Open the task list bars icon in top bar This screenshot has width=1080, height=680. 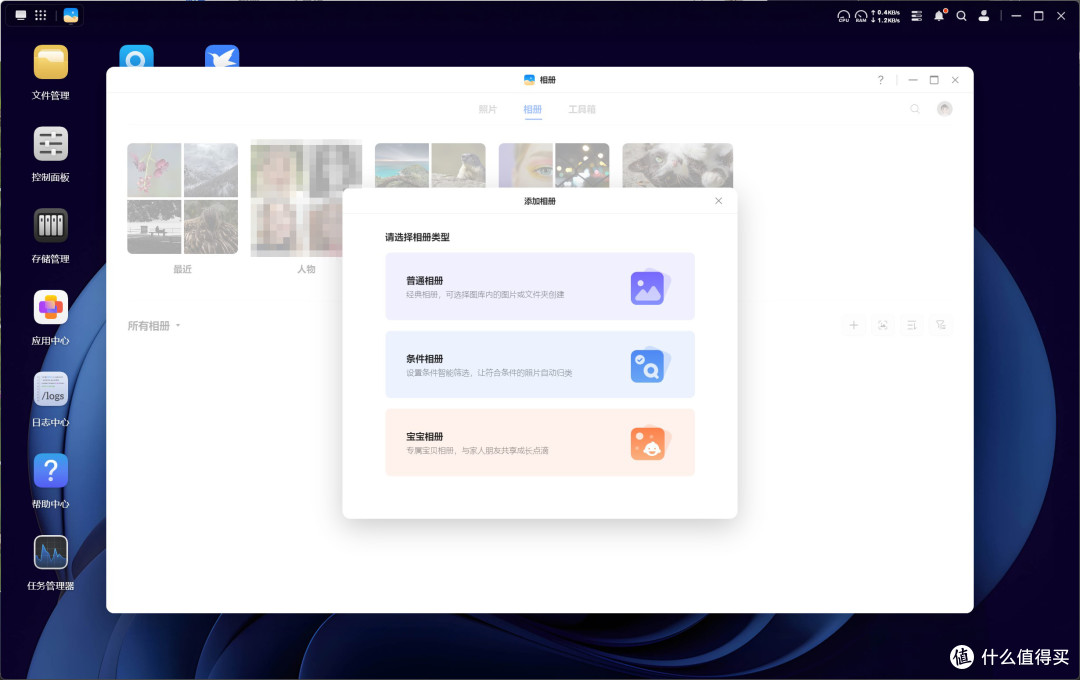(917, 15)
